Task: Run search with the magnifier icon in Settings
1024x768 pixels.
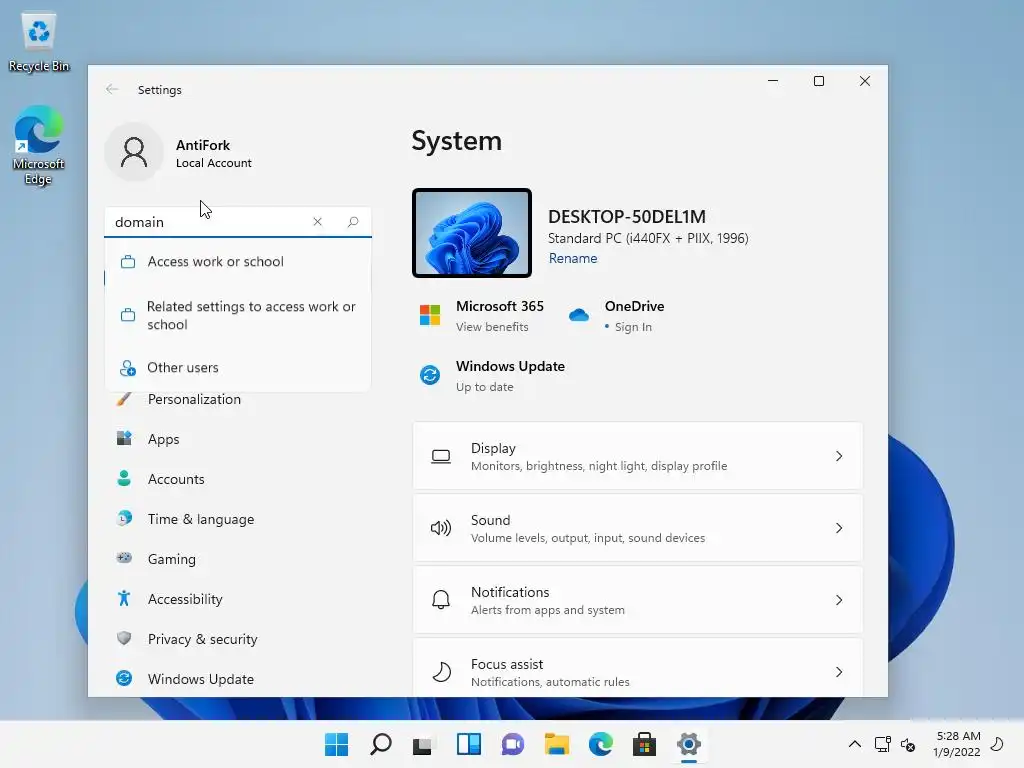Action: pos(353,222)
